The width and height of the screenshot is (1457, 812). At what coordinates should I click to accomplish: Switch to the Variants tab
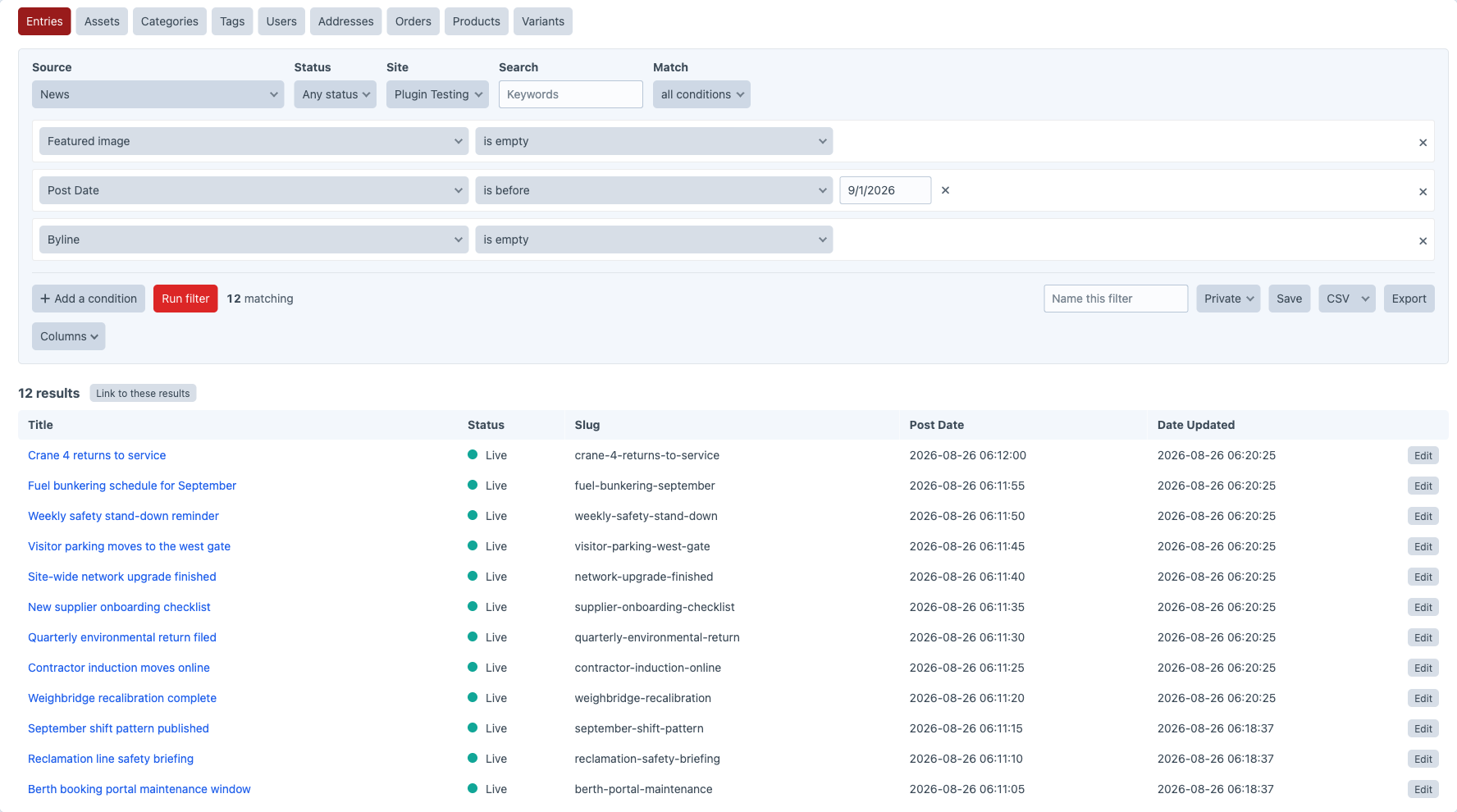point(543,21)
